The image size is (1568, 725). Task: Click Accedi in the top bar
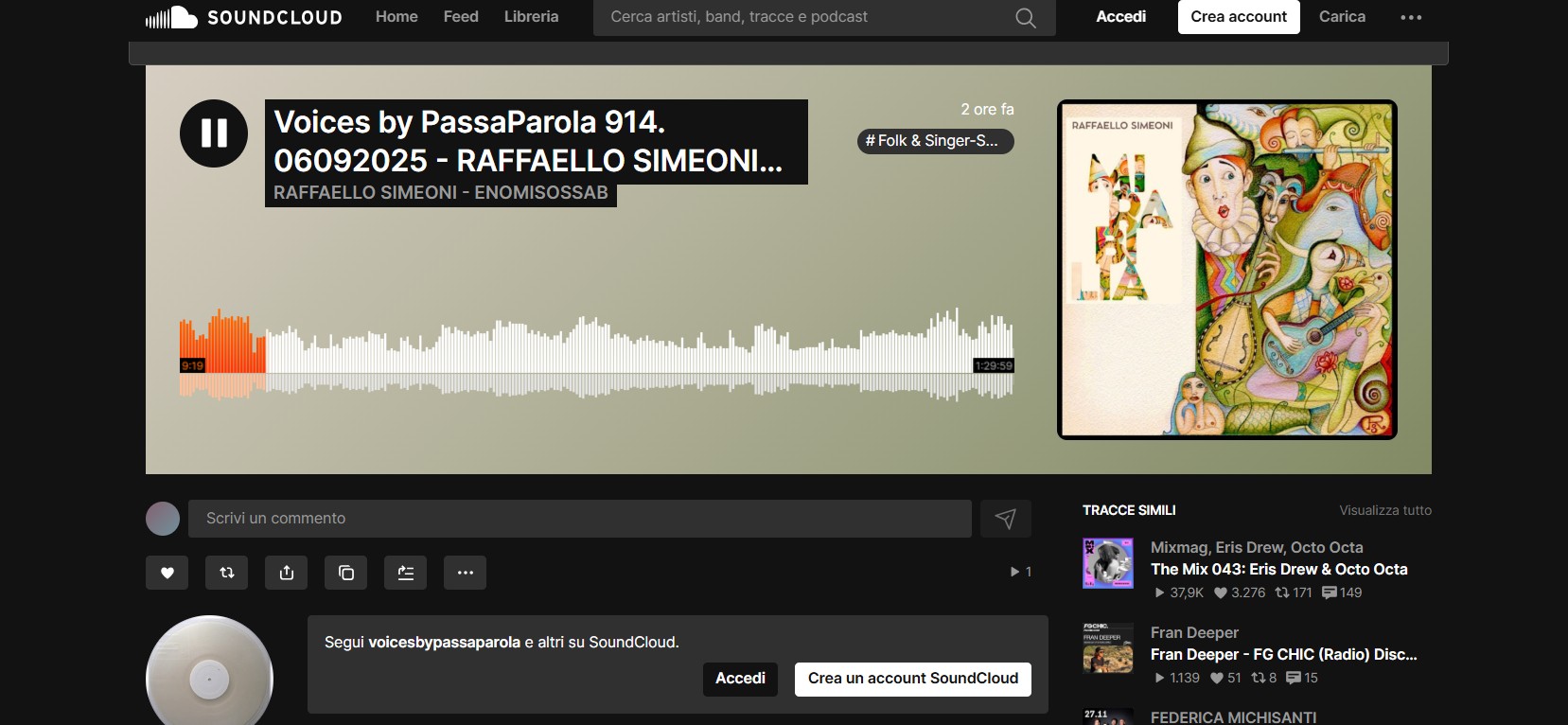tap(1121, 17)
